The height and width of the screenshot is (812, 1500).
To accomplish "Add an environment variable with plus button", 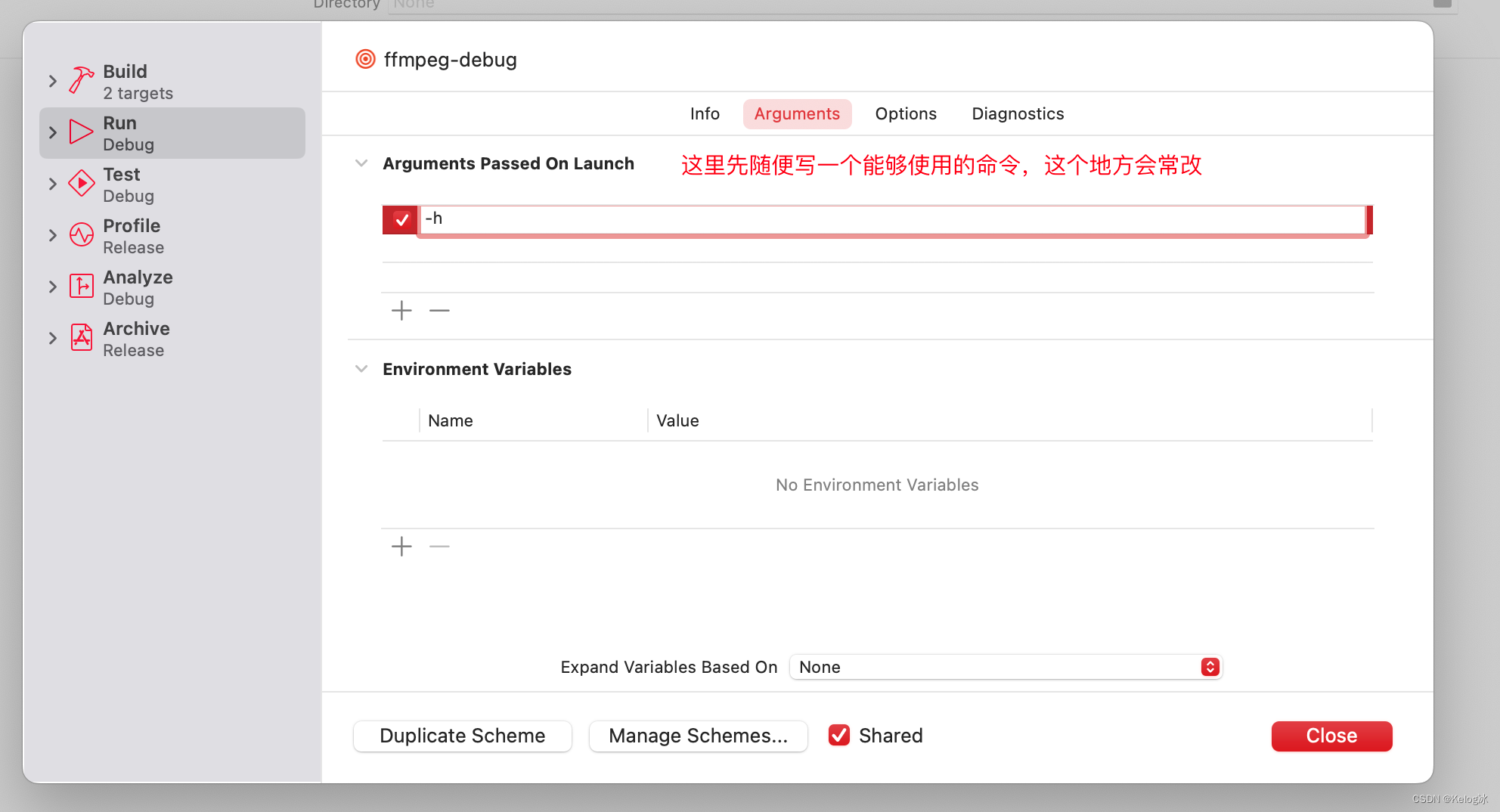I will (401, 546).
